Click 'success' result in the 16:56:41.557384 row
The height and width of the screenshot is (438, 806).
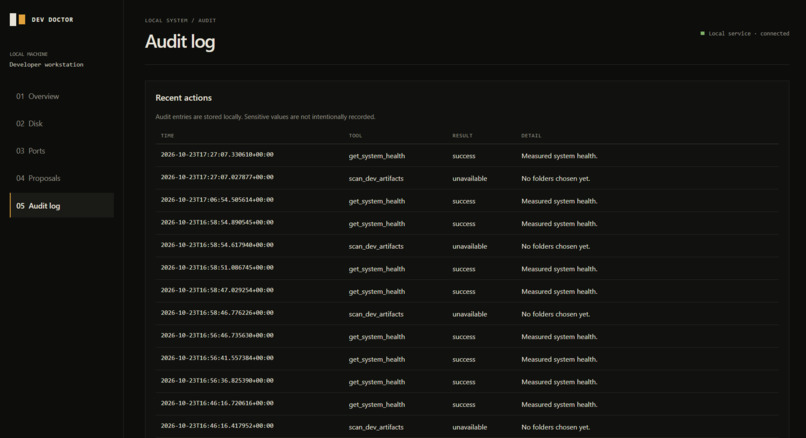(464, 359)
